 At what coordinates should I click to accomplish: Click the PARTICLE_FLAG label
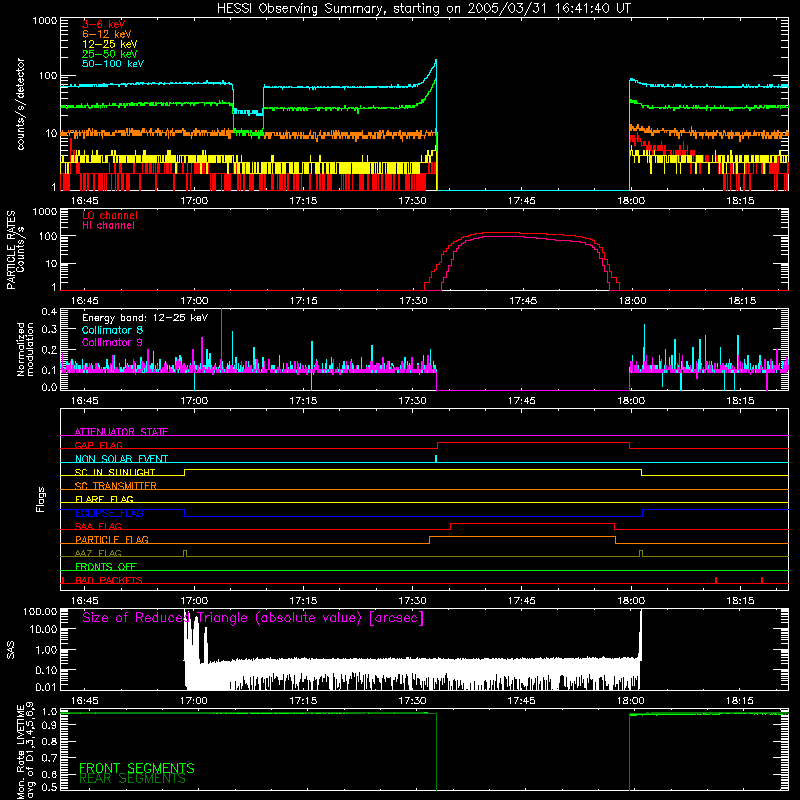click(x=112, y=539)
